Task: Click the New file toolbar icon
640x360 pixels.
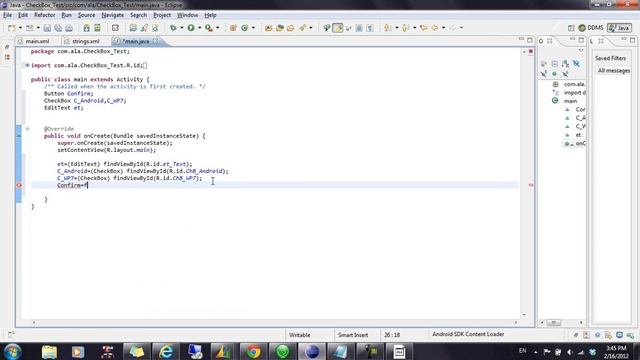Action: (11, 28)
